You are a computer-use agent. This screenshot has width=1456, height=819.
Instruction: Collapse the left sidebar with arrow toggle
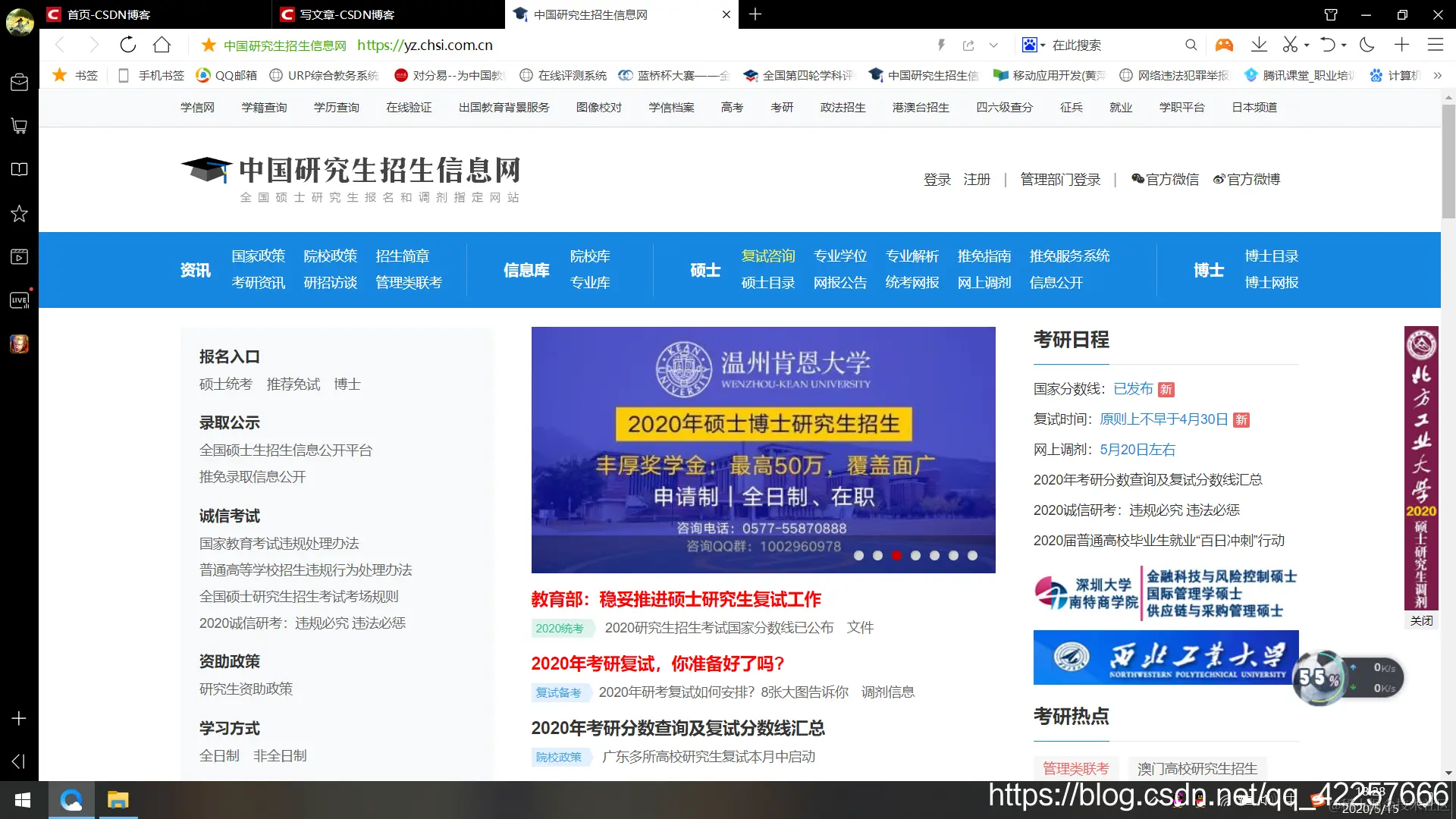18,761
